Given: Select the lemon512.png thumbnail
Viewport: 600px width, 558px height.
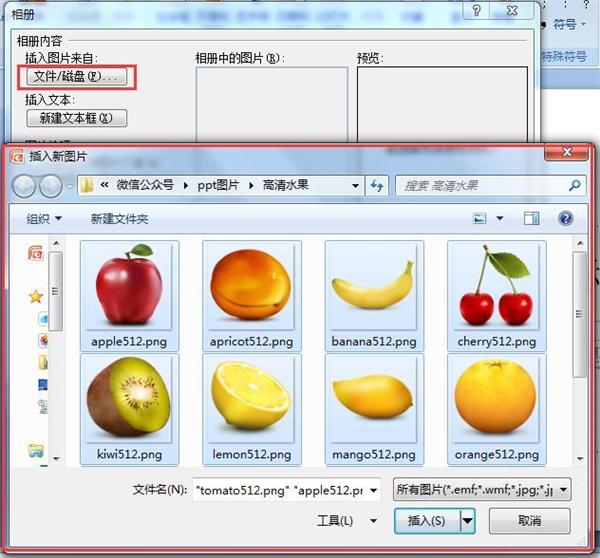Looking at the screenshot, I should click(252, 409).
